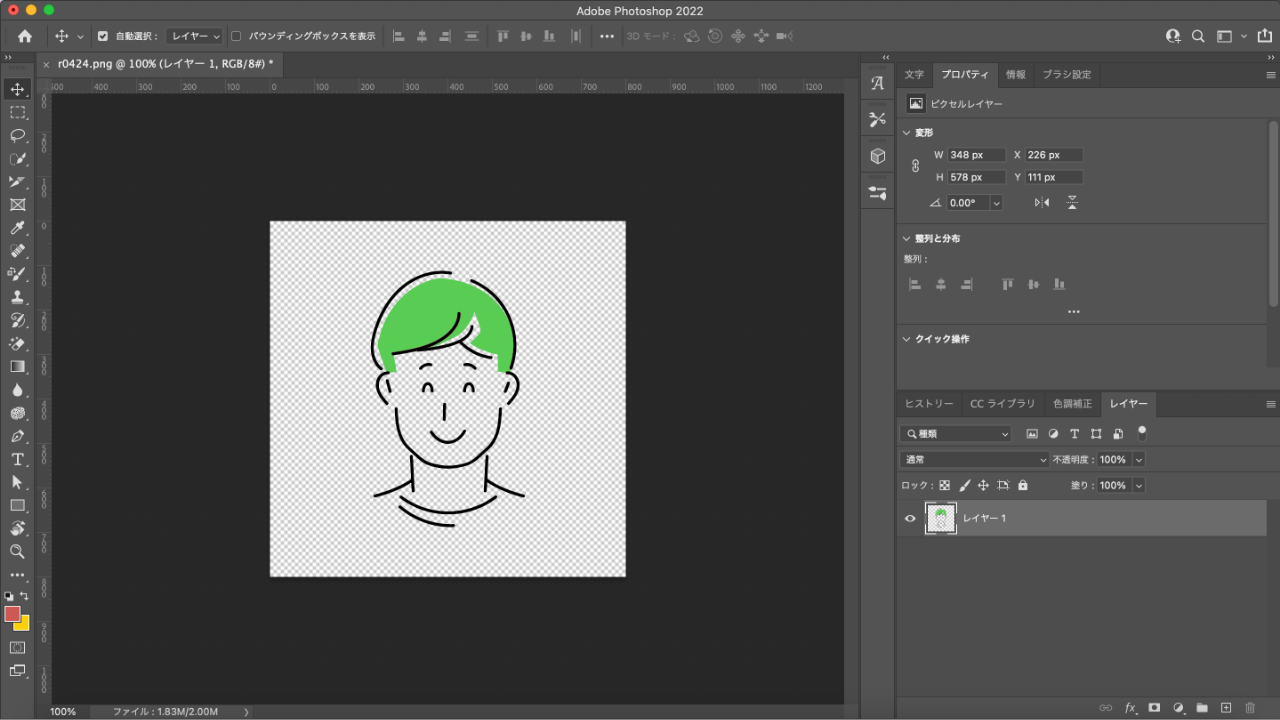The image size is (1280, 720).
Task: Open the レイヤー auto-select dropdown
Action: 195,36
